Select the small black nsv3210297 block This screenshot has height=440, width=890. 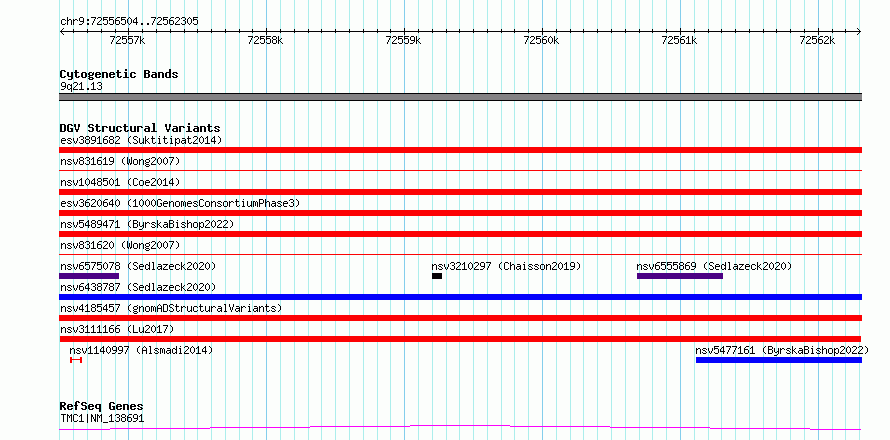436,276
